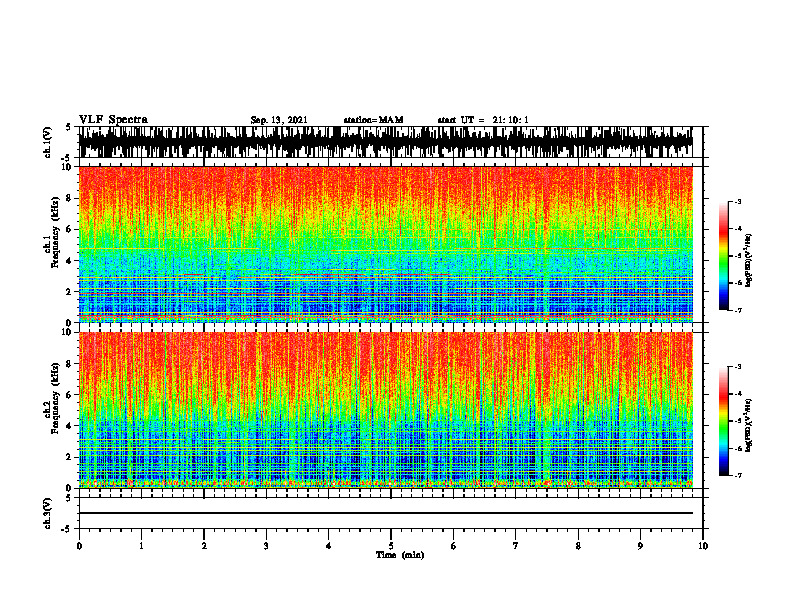The height and width of the screenshot is (612, 792).
Task: Click time axis tick label '5'
Action: click(x=391, y=546)
